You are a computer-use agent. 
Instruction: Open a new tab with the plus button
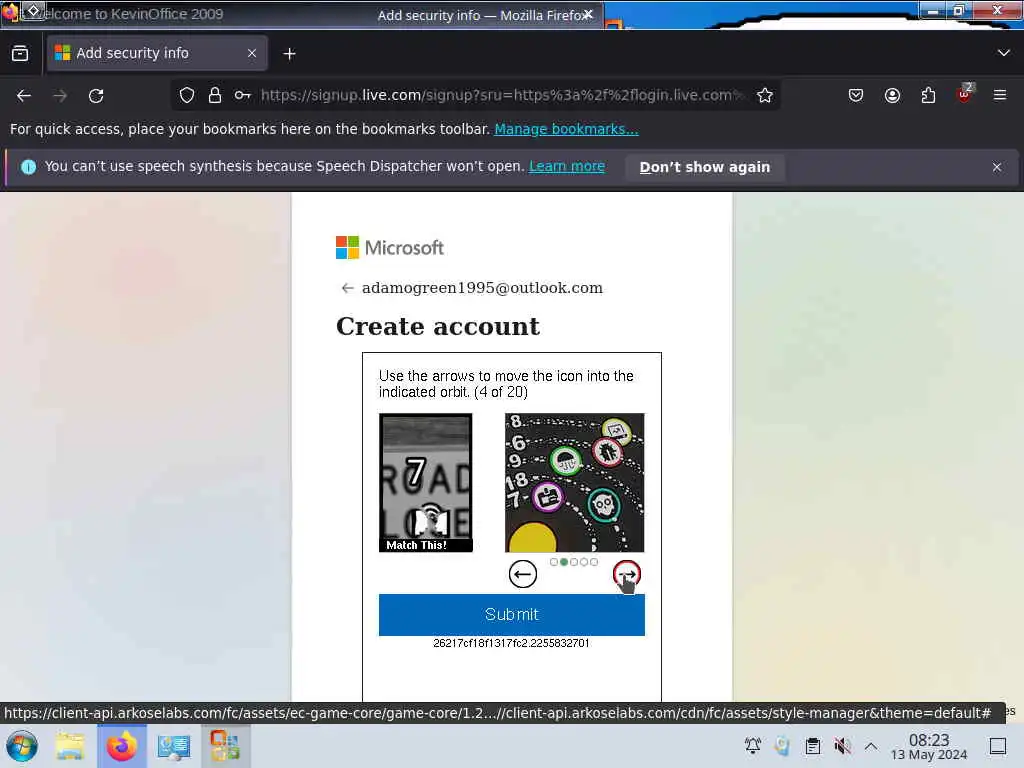click(x=289, y=54)
